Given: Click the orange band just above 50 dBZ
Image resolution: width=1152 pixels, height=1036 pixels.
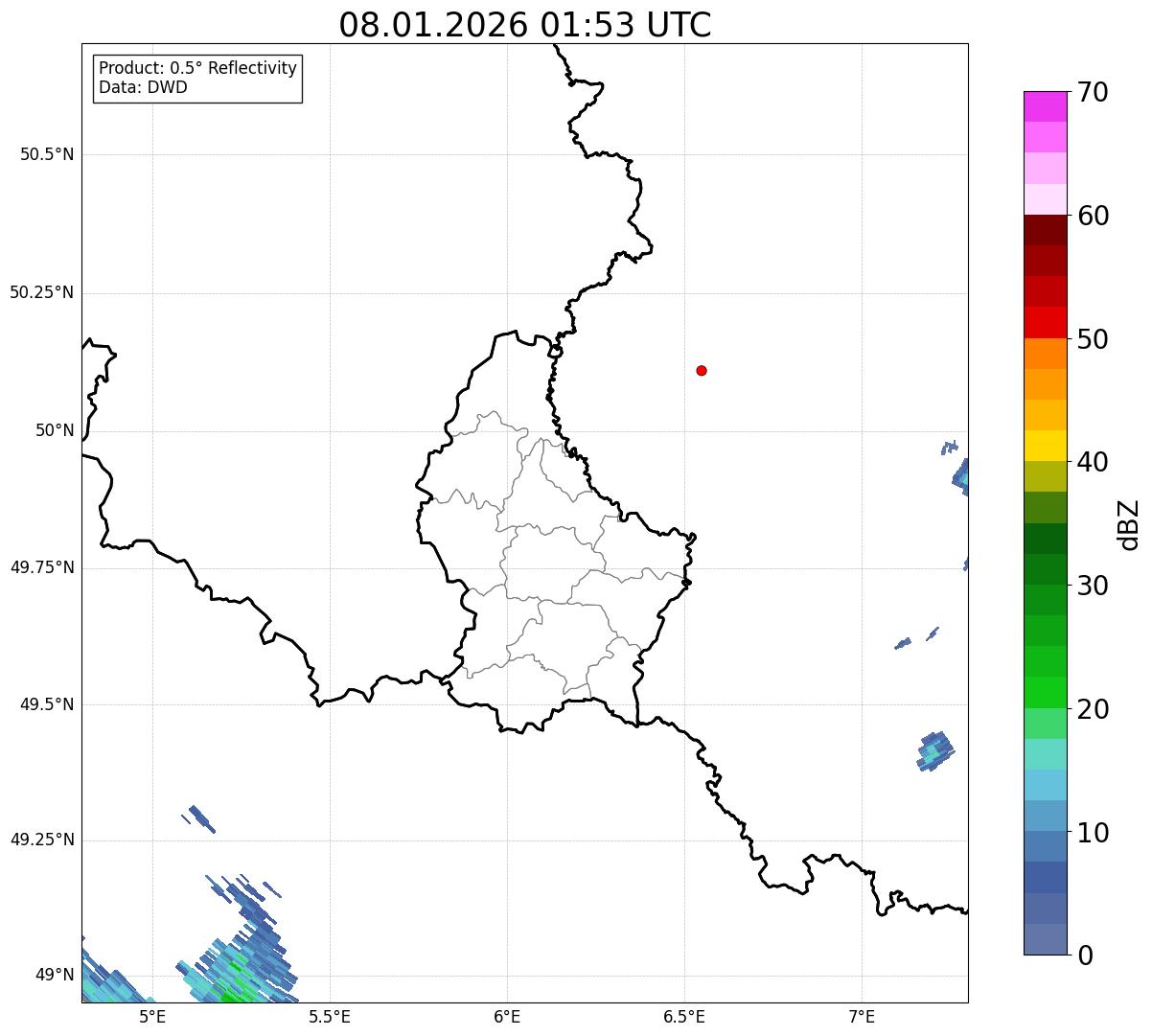Looking at the screenshot, I should point(1045,354).
